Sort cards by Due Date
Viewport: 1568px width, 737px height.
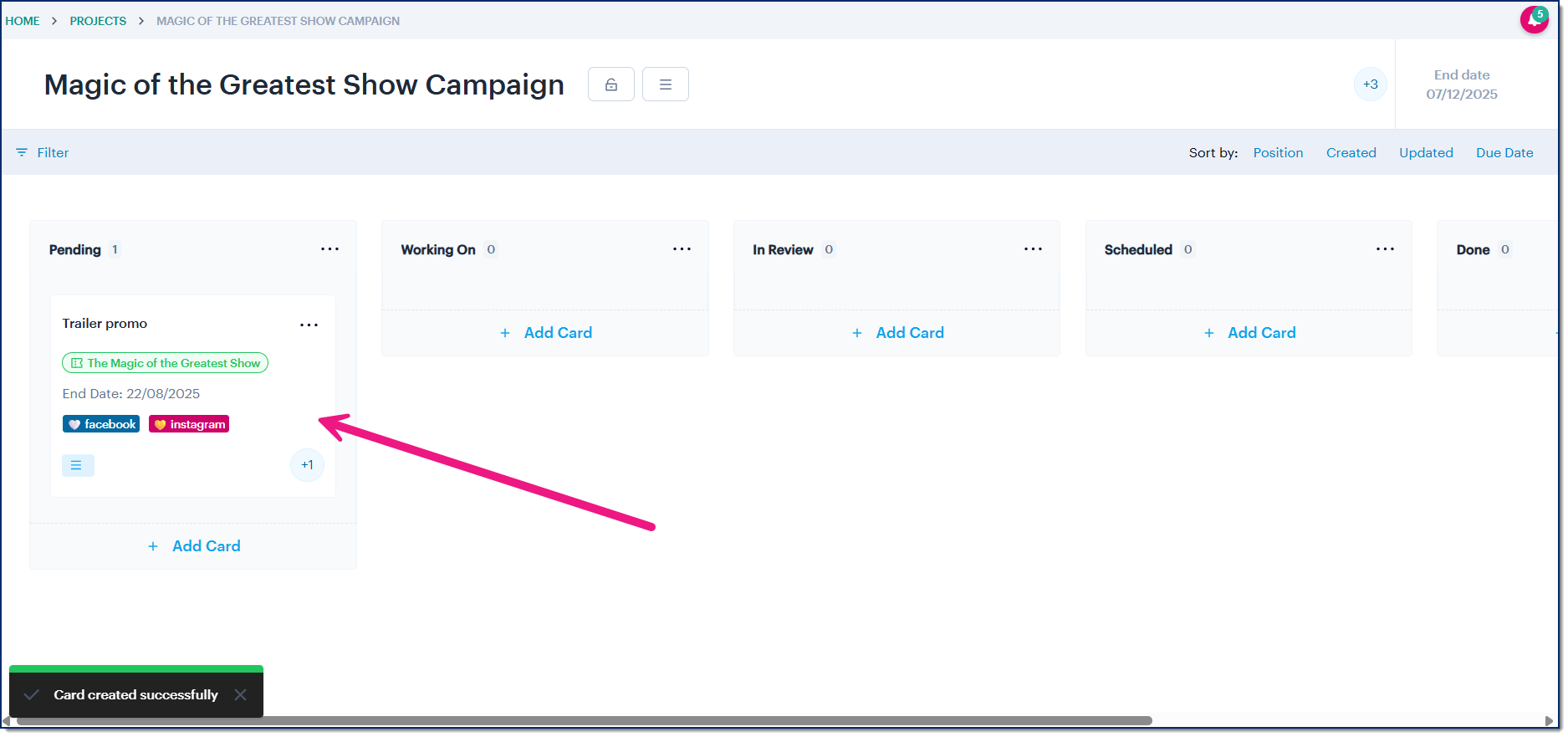[x=1504, y=153]
